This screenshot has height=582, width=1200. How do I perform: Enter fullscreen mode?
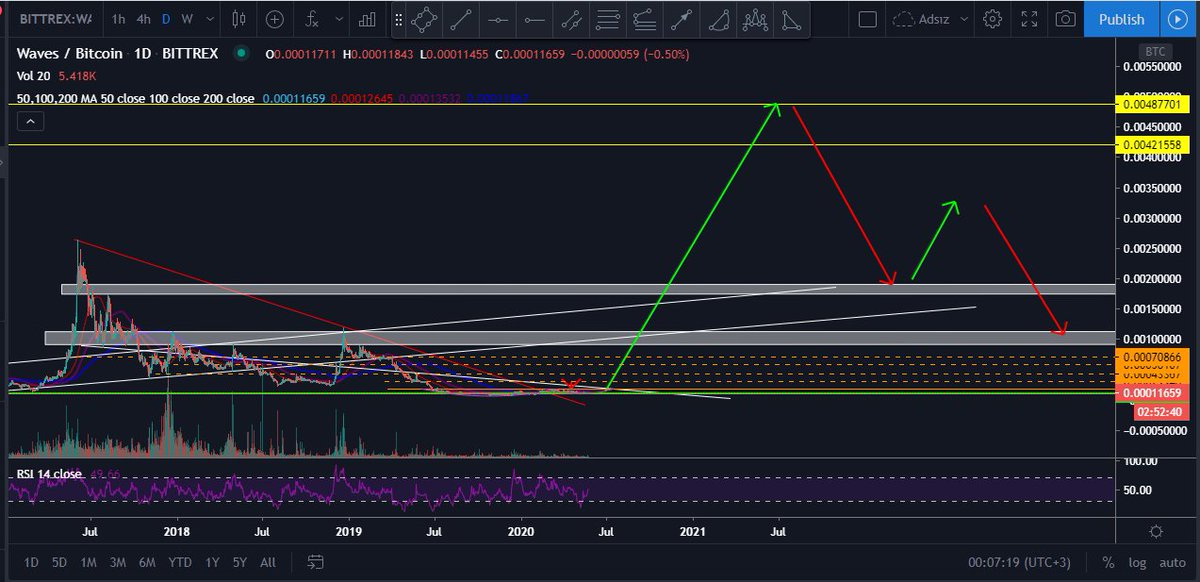(x=1030, y=19)
